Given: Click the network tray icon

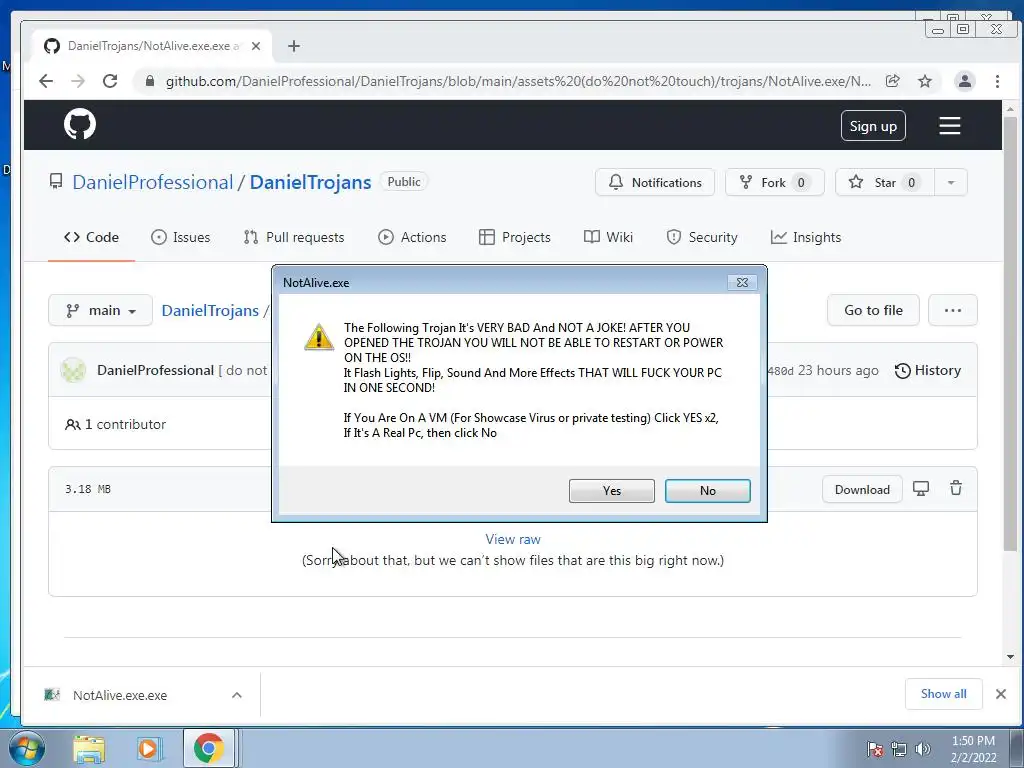Looking at the screenshot, I should [x=899, y=748].
